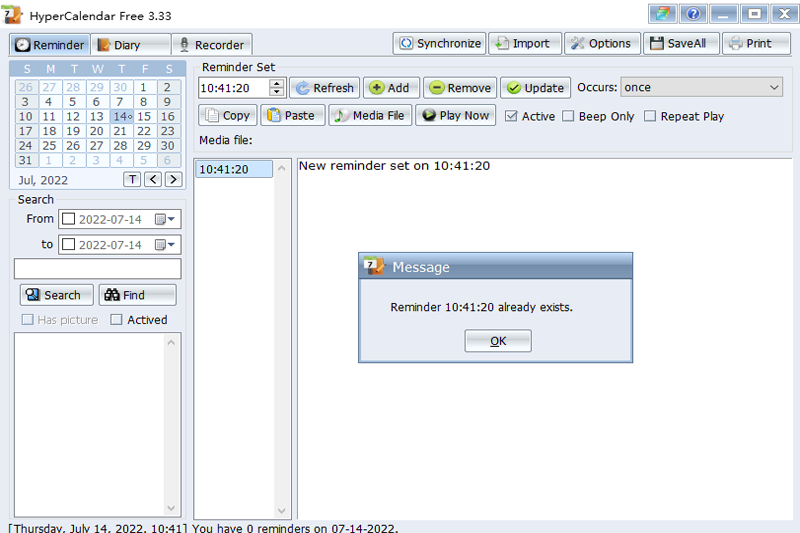Toggle the Active checkbox
The height and width of the screenshot is (533, 800).
click(x=511, y=116)
